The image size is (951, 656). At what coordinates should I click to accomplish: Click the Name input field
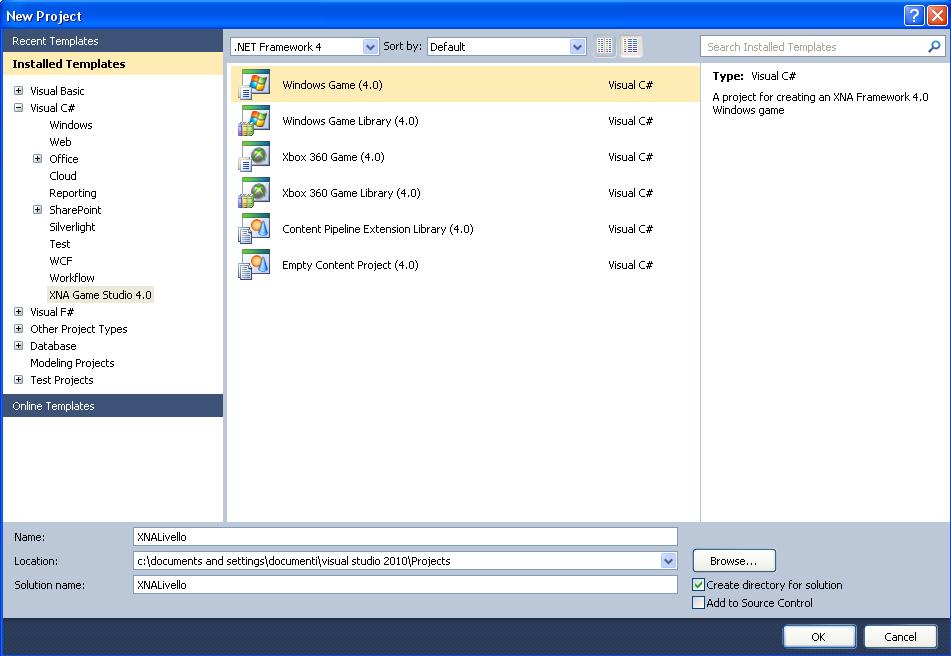(405, 537)
